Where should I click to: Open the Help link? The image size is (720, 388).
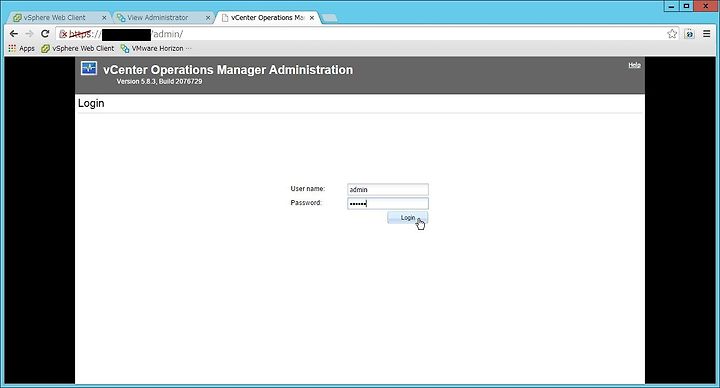[634, 65]
